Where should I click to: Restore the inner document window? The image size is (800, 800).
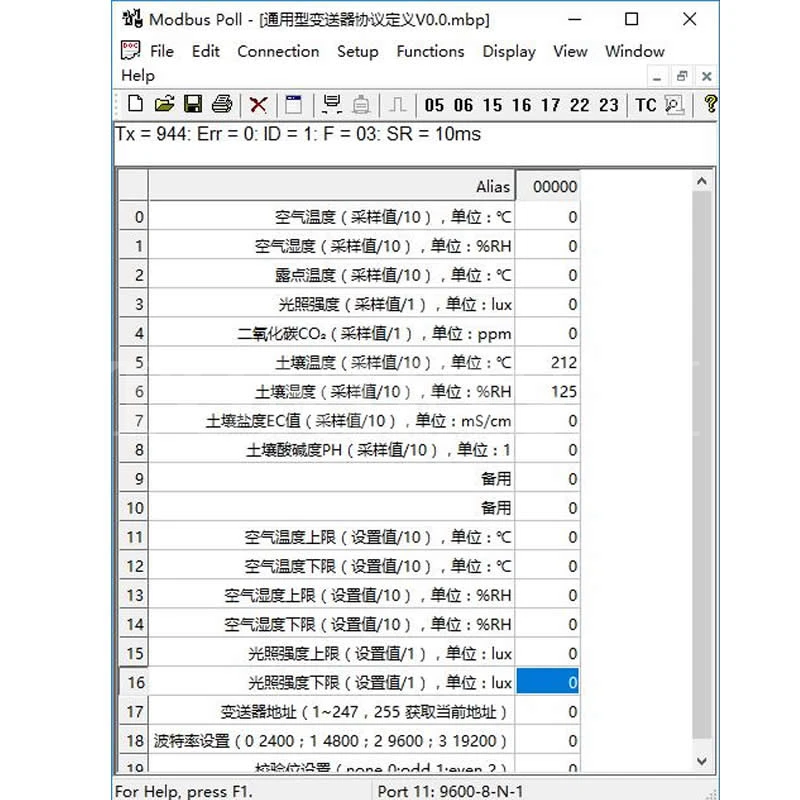pyautogui.click(x=682, y=77)
